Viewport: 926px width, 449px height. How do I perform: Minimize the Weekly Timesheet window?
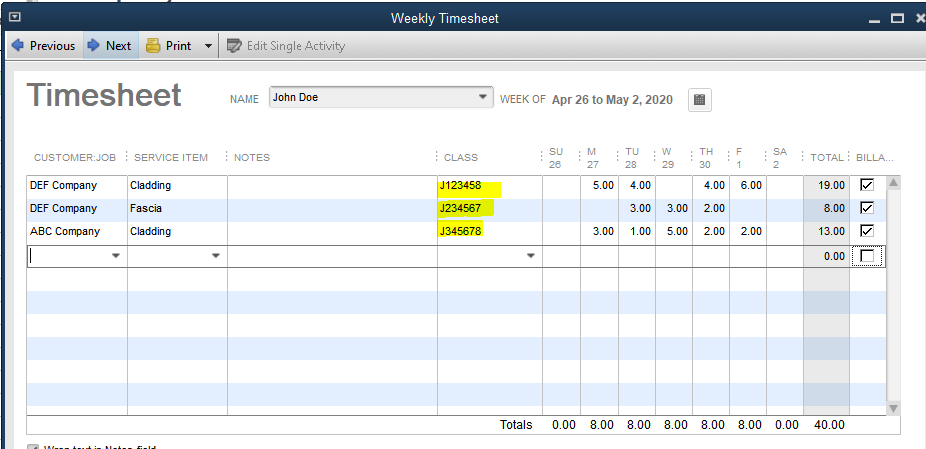[x=875, y=19]
